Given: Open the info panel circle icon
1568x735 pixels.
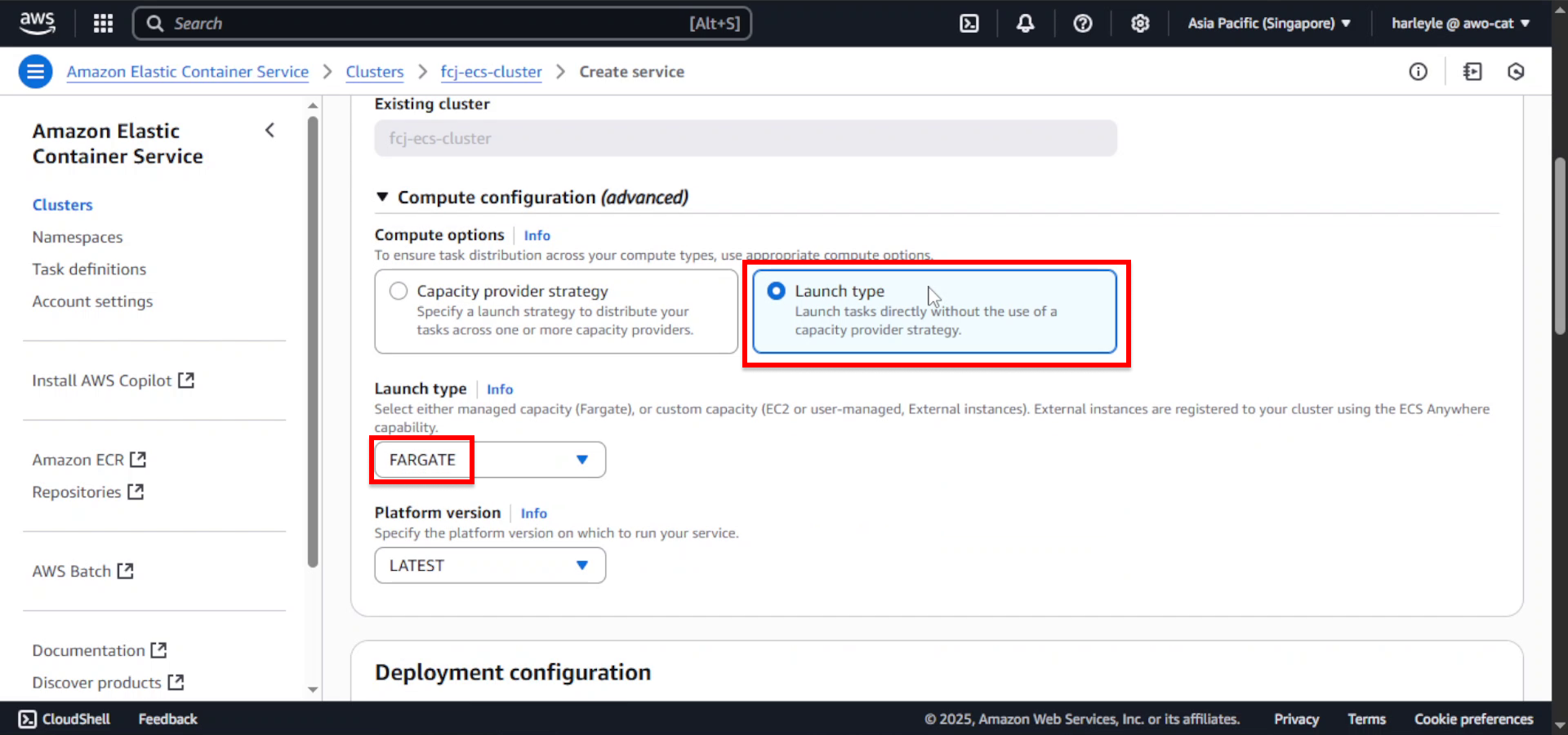Looking at the screenshot, I should pyautogui.click(x=1418, y=72).
